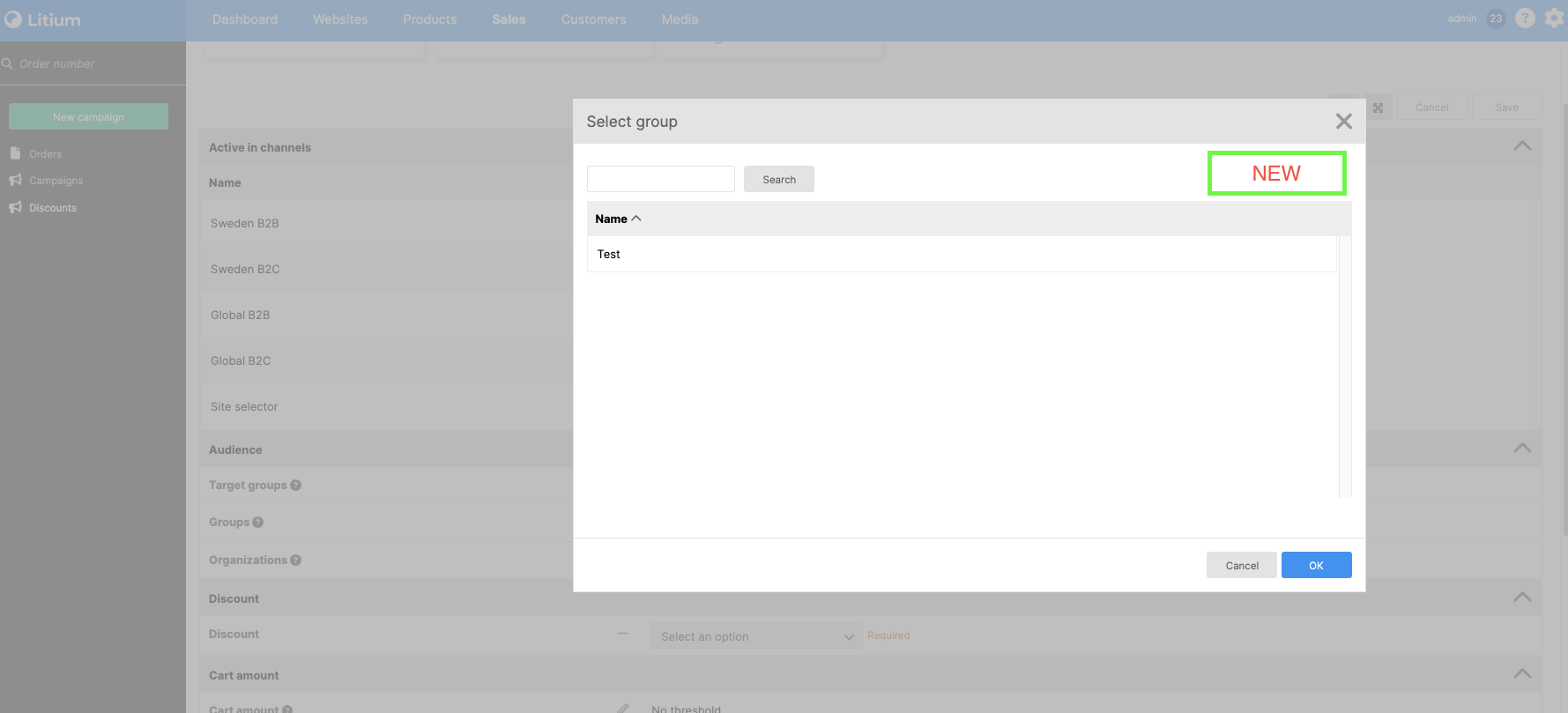Open help via question mark icon
The height and width of the screenshot is (713, 1568).
1525,19
